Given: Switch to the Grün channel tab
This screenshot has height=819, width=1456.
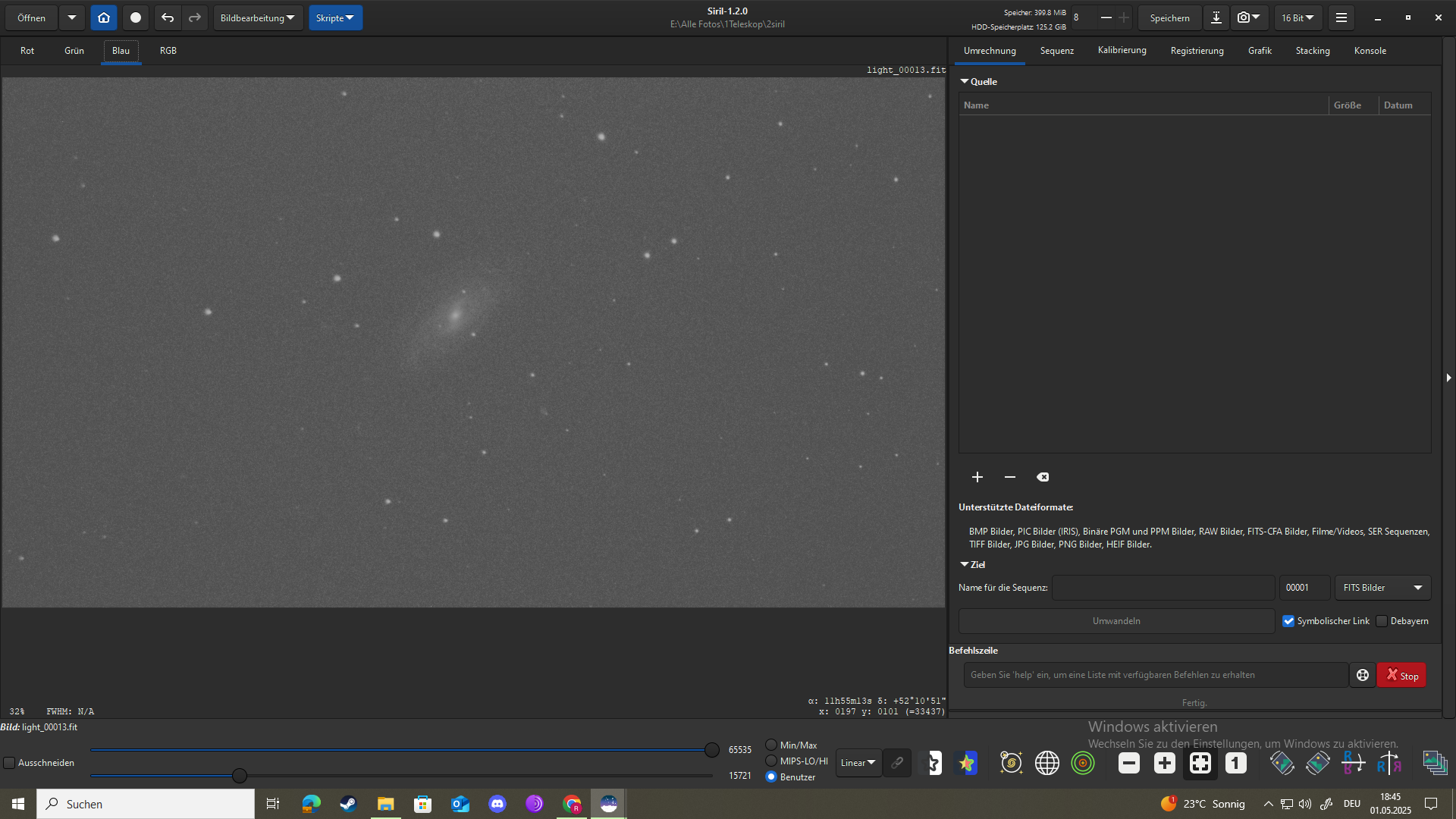Looking at the screenshot, I should 74,51.
